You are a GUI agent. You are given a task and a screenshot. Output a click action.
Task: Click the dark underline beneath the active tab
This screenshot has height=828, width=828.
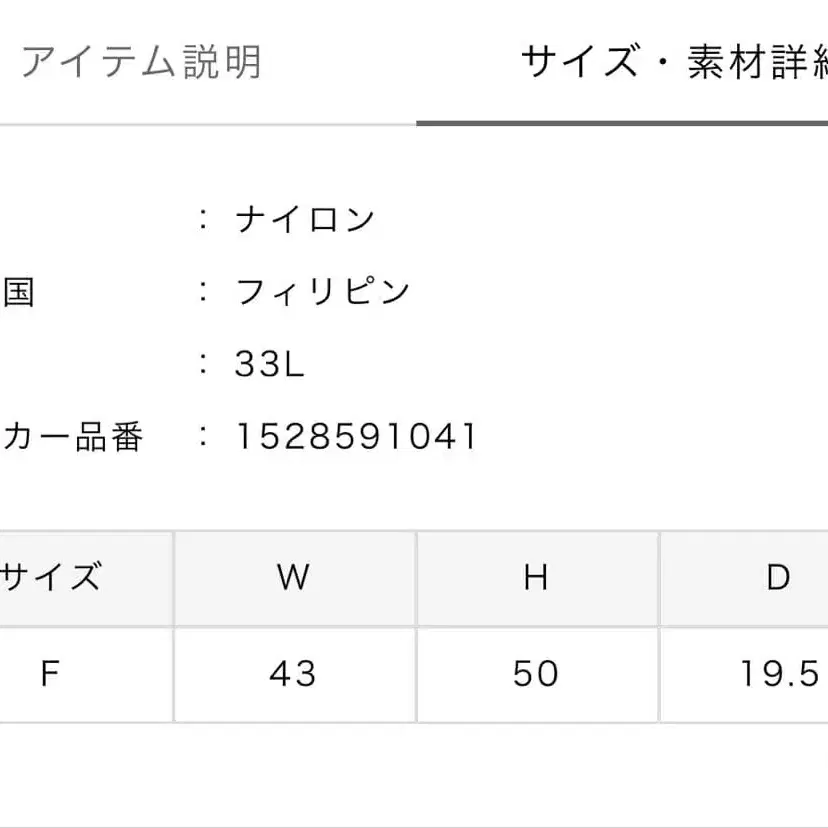tap(621, 123)
